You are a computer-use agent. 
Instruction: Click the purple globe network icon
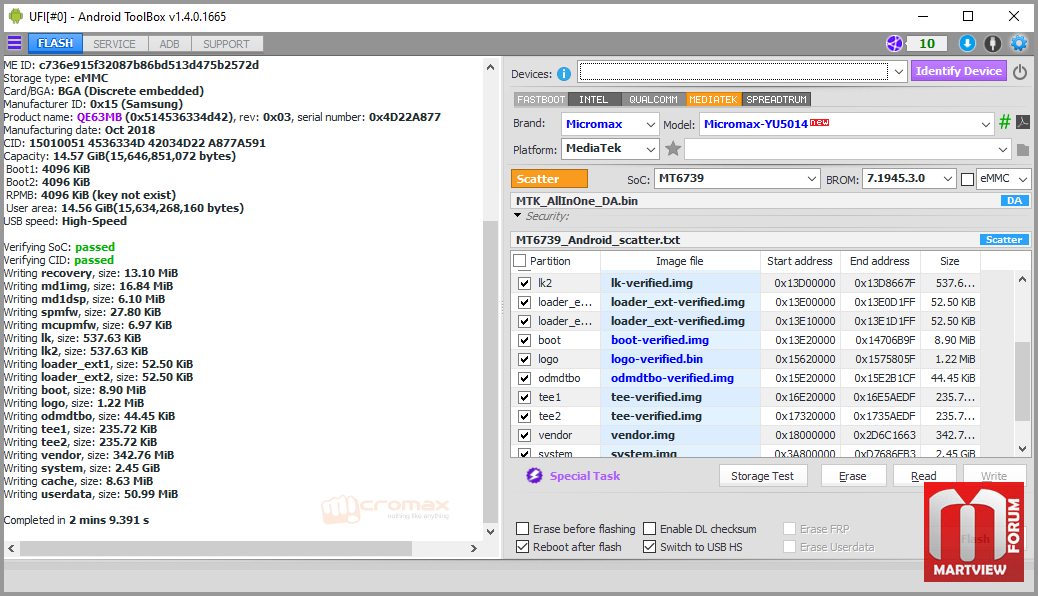[x=894, y=44]
